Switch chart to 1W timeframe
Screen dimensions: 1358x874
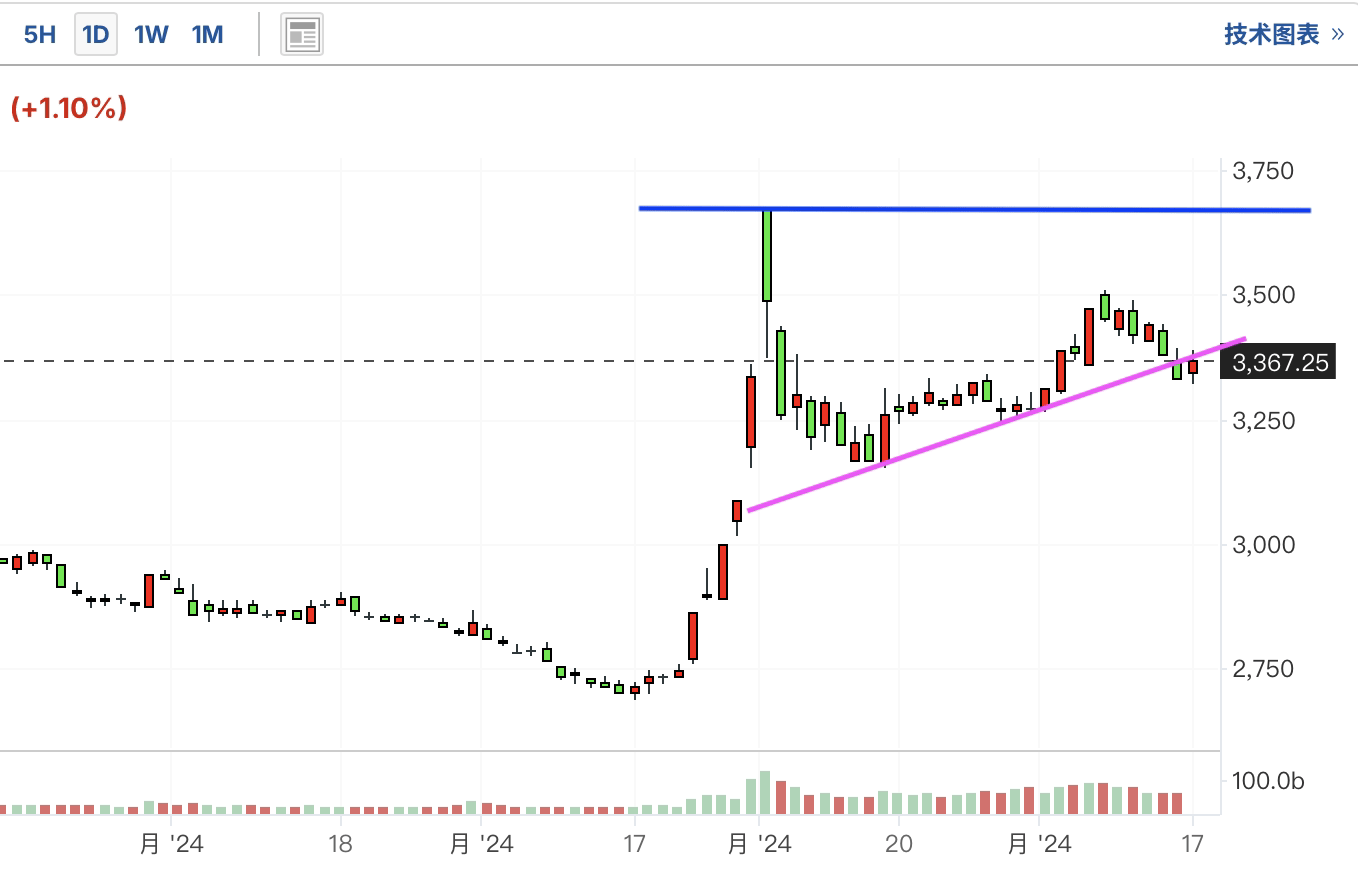click(151, 35)
